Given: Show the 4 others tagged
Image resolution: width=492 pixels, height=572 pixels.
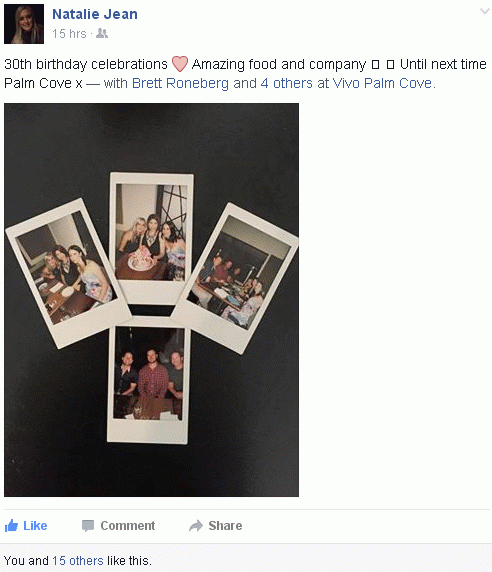Looking at the screenshot, I should [287, 83].
